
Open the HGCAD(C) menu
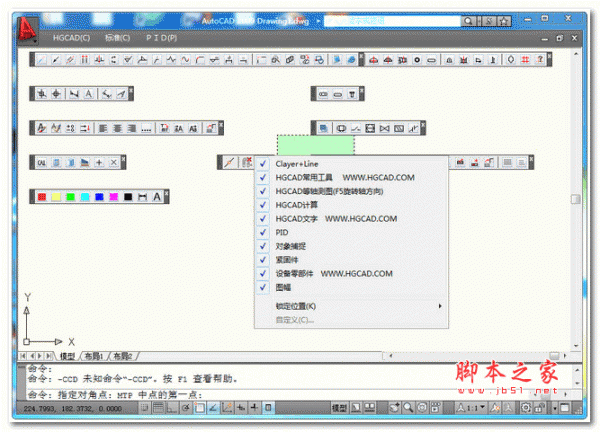point(71,38)
